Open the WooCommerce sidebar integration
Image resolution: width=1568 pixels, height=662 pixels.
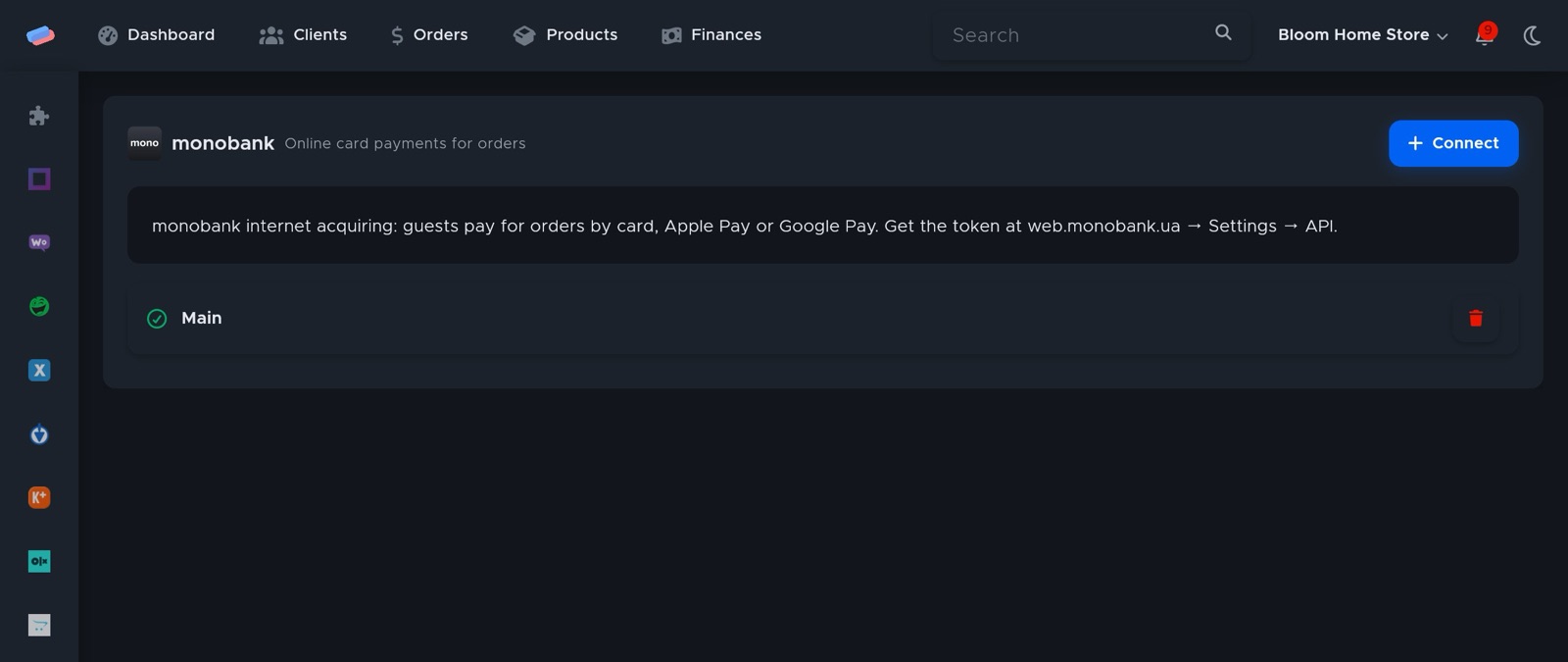pyautogui.click(x=39, y=242)
